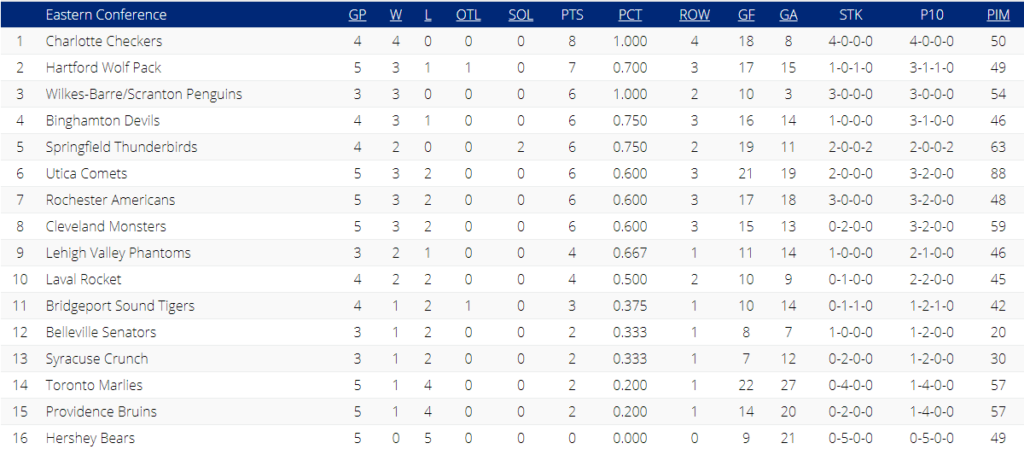Click Lehigh Valley Phantoms team name

click(118, 253)
